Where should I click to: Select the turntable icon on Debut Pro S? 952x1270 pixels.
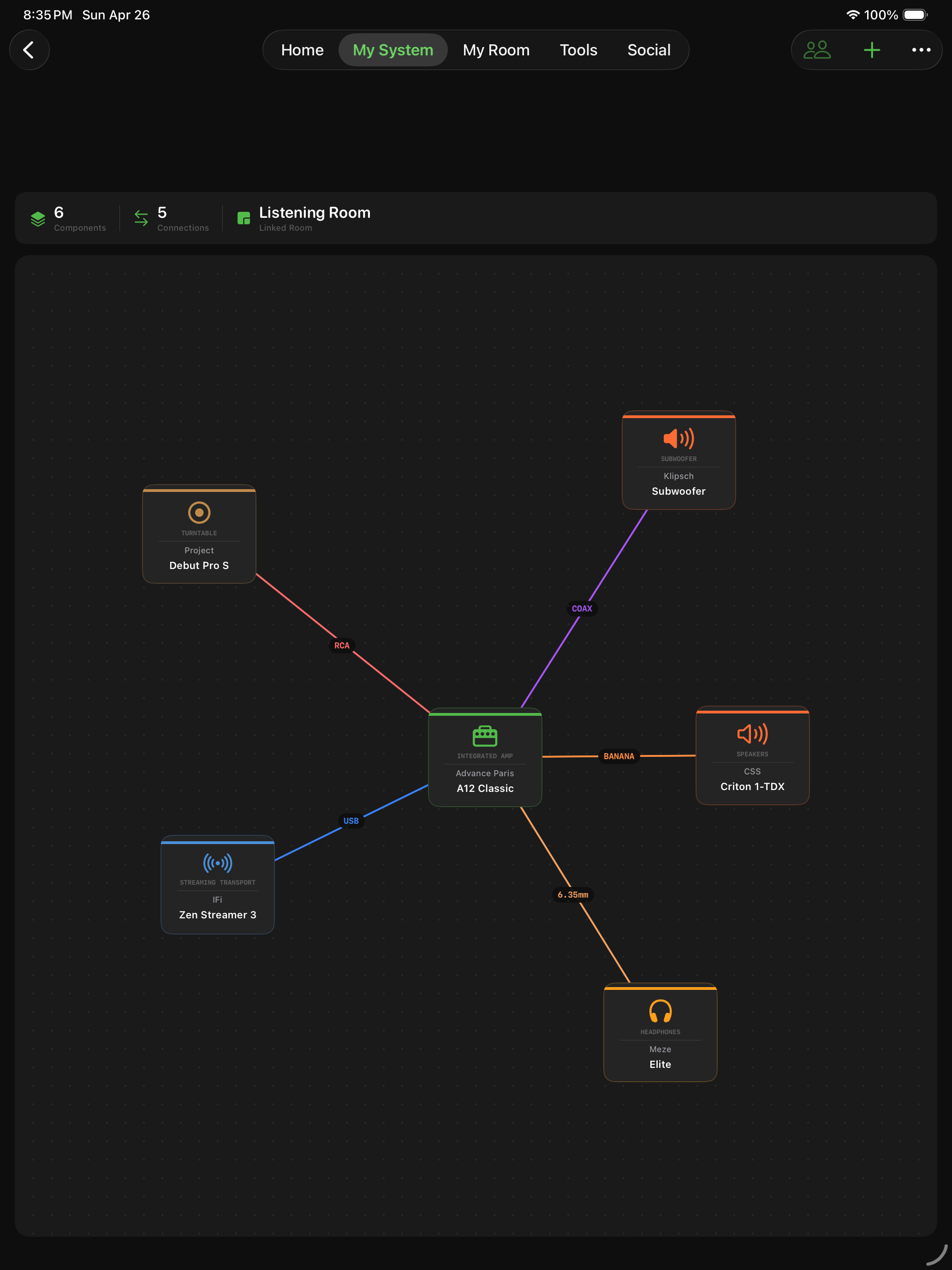coord(199,513)
